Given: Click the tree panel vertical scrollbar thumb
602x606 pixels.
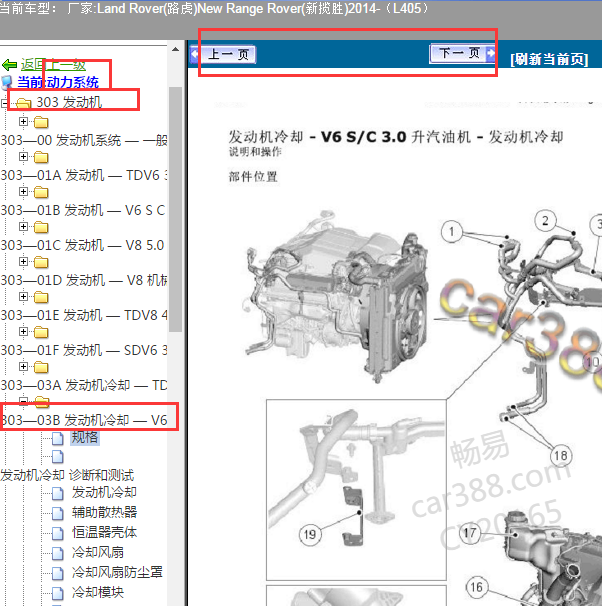Looking at the screenshot, I should pyautogui.click(x=175, y=209).
